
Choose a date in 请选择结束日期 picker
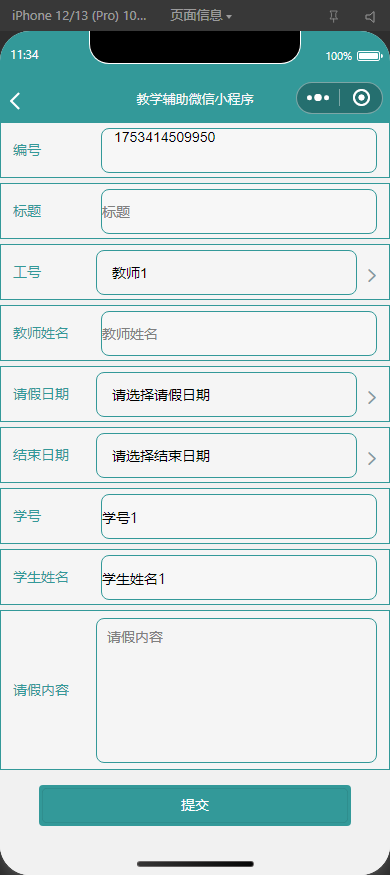pos(227,455)
